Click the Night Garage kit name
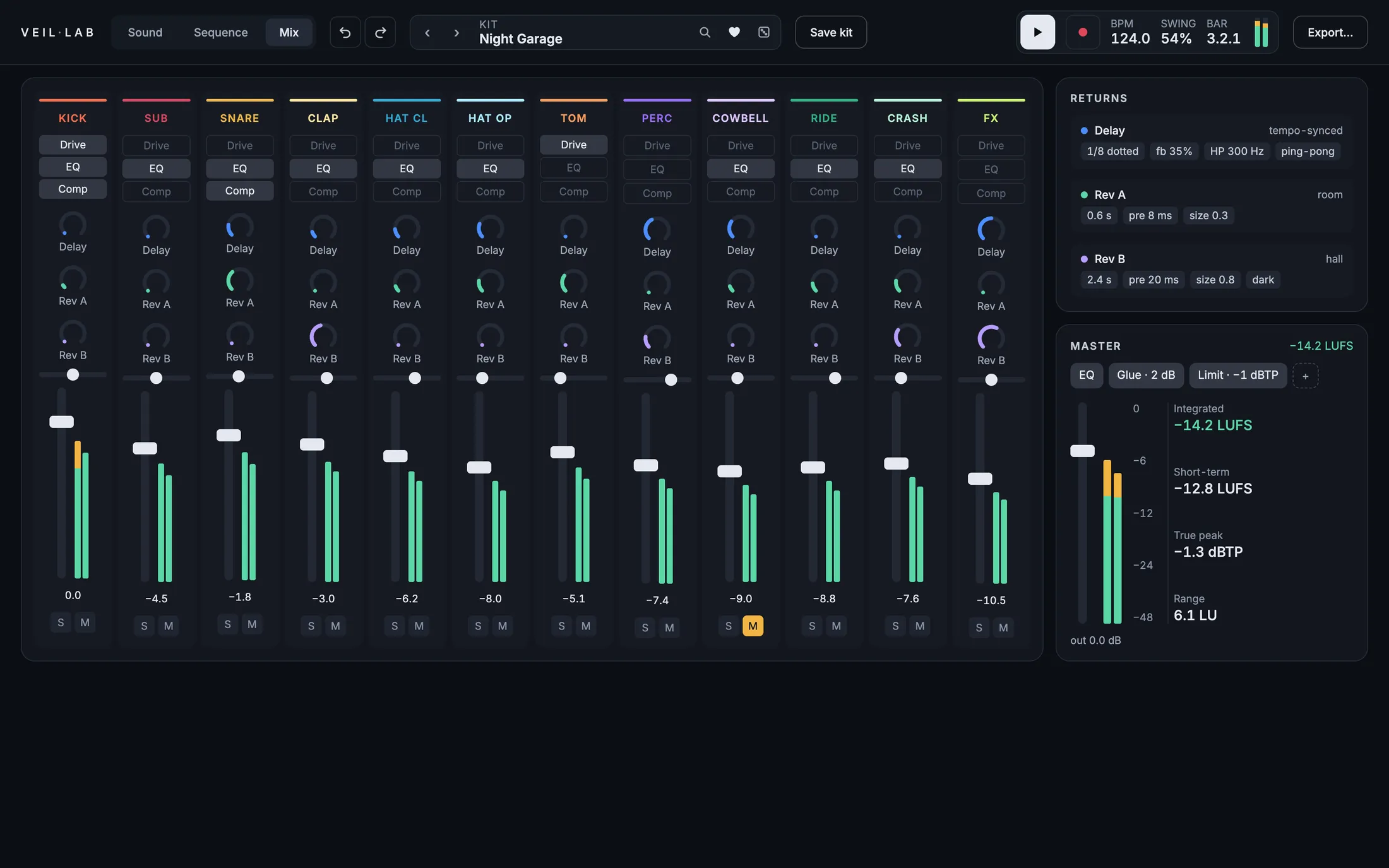Viewport: 1389px width, 868px height. pyautogui.click(x=520, y=39)
